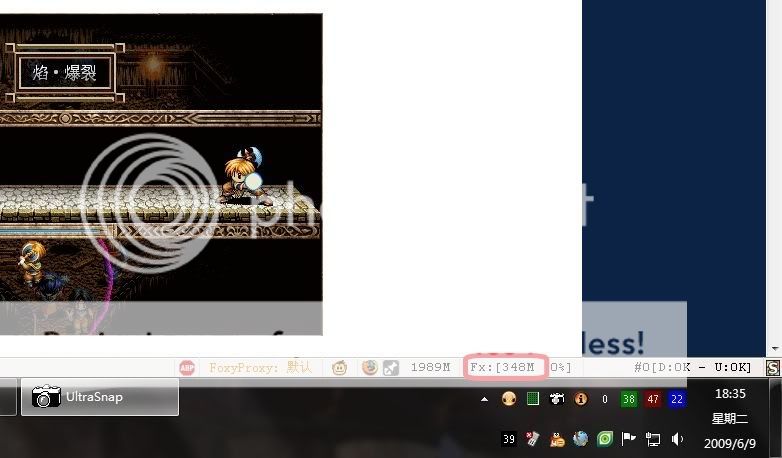Click the Show desktop strip beside clock
The image size is (782, 458).
pyautogui.click(x=776, y=418)
